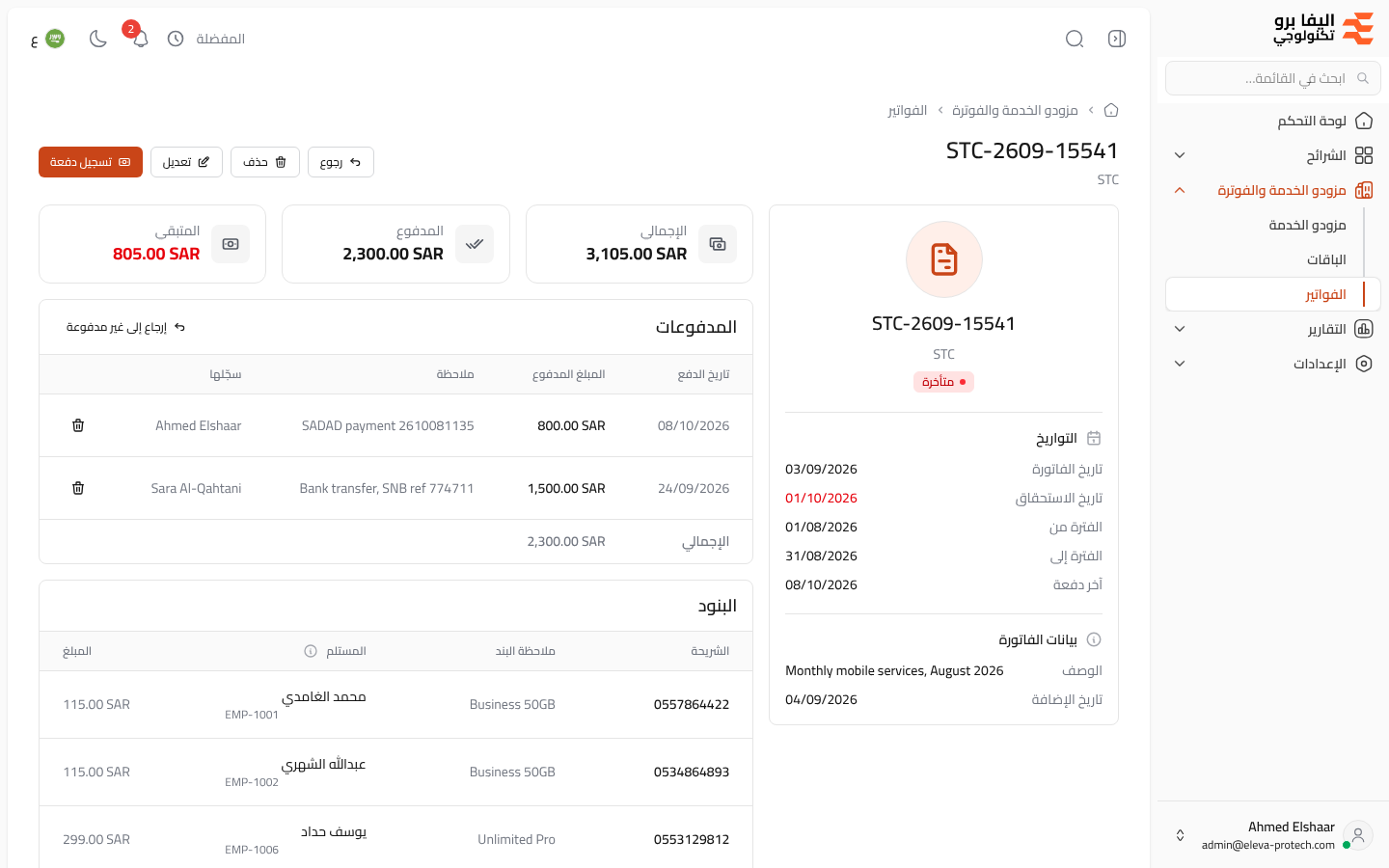This screenshot has width=1389, height=868.
Task: Click the search magnifier icon in top bar
Action: coord(1075,39)
